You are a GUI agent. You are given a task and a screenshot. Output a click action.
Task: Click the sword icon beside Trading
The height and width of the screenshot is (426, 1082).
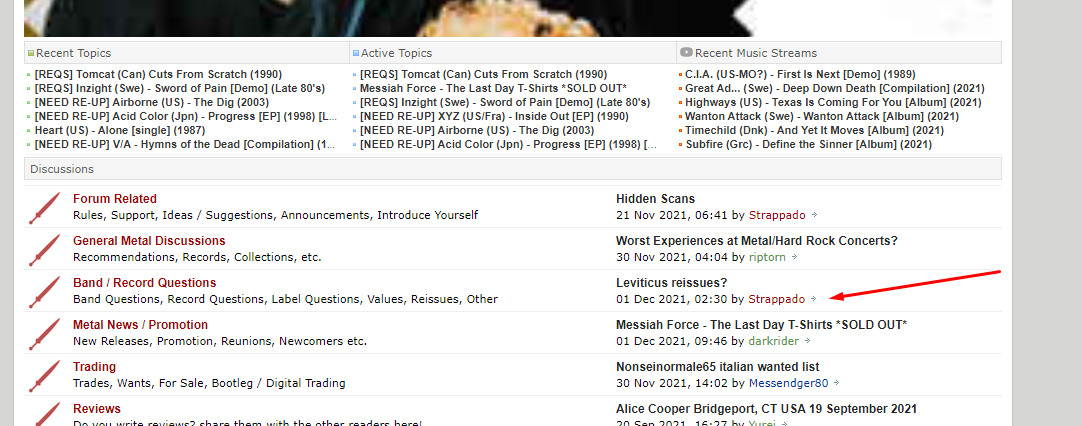[x=45, y=376]
